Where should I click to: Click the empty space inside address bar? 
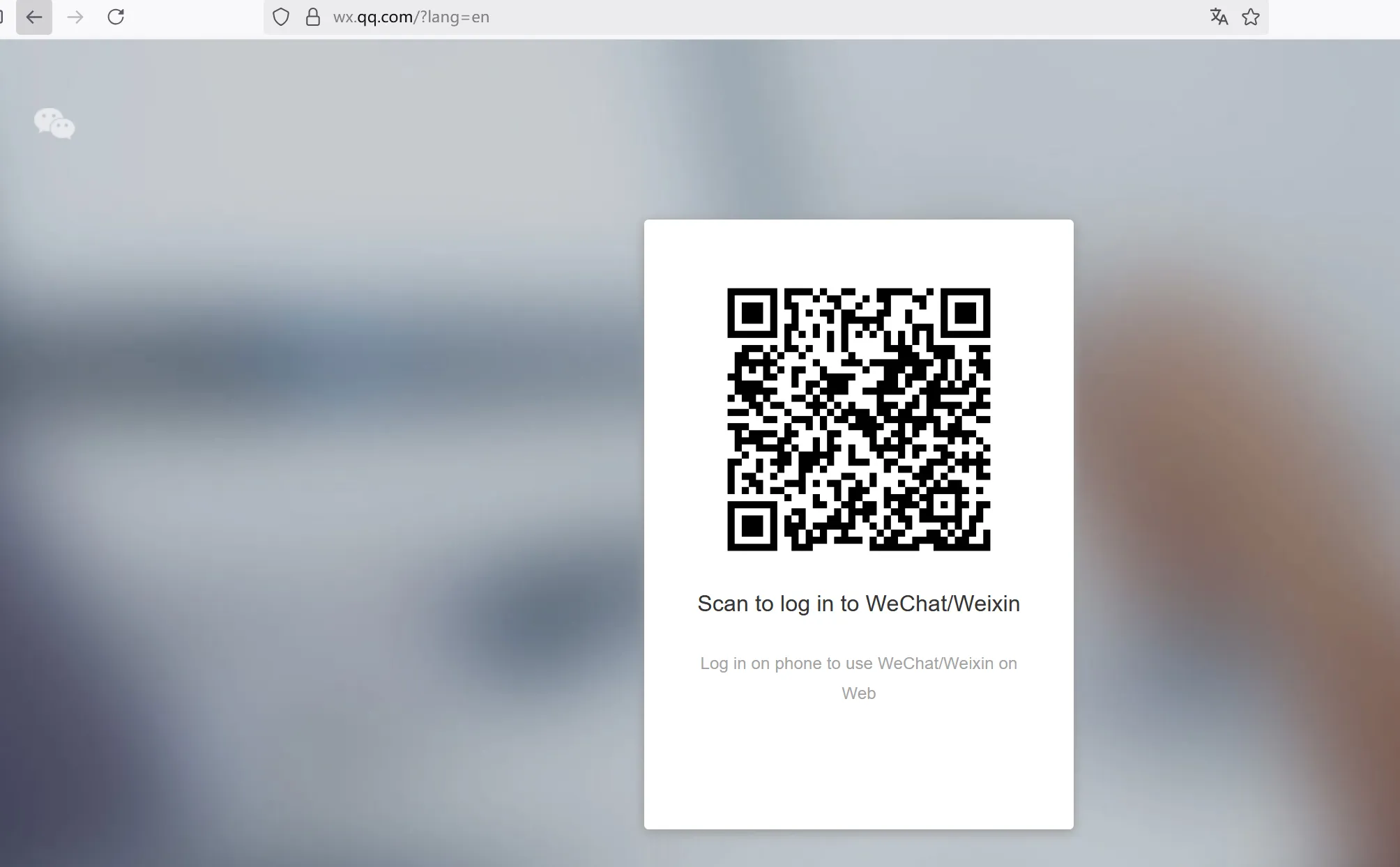837,17
